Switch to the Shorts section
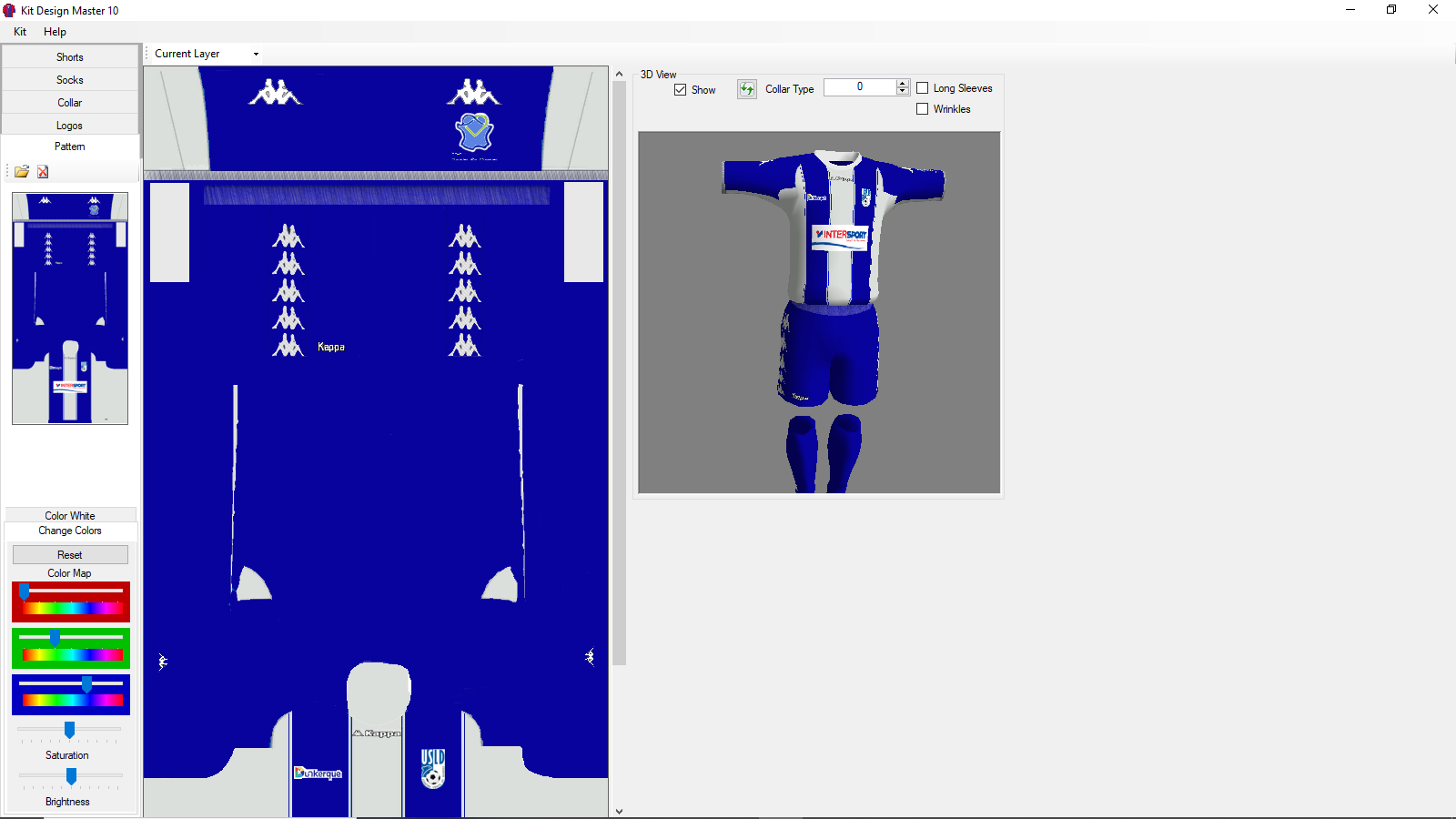 coord(70,56)
